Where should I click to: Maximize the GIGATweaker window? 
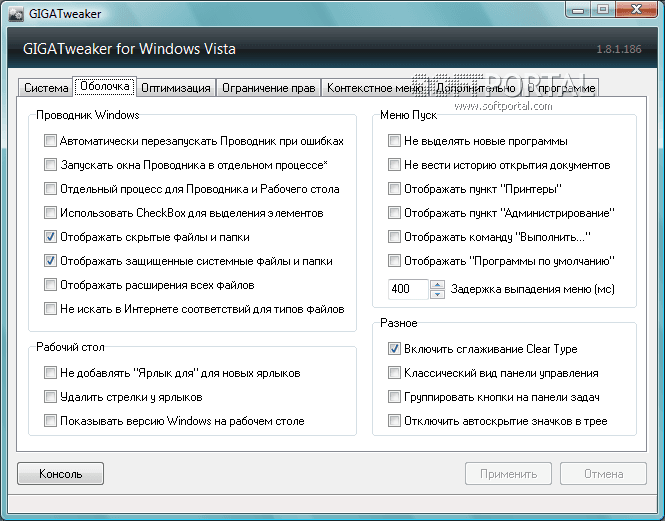[603, 9]
